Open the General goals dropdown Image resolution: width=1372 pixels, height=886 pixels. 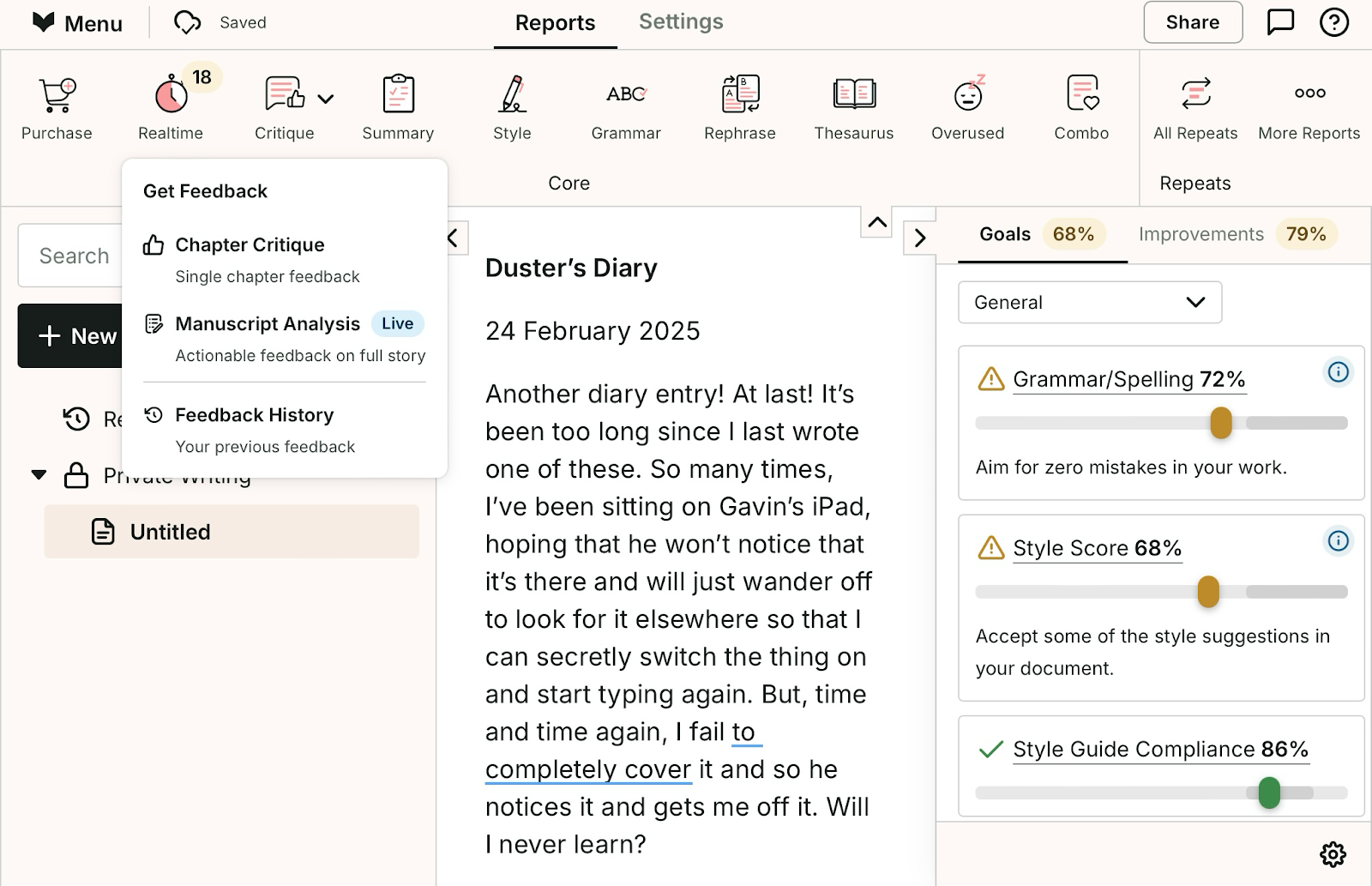click(1090, 302)
